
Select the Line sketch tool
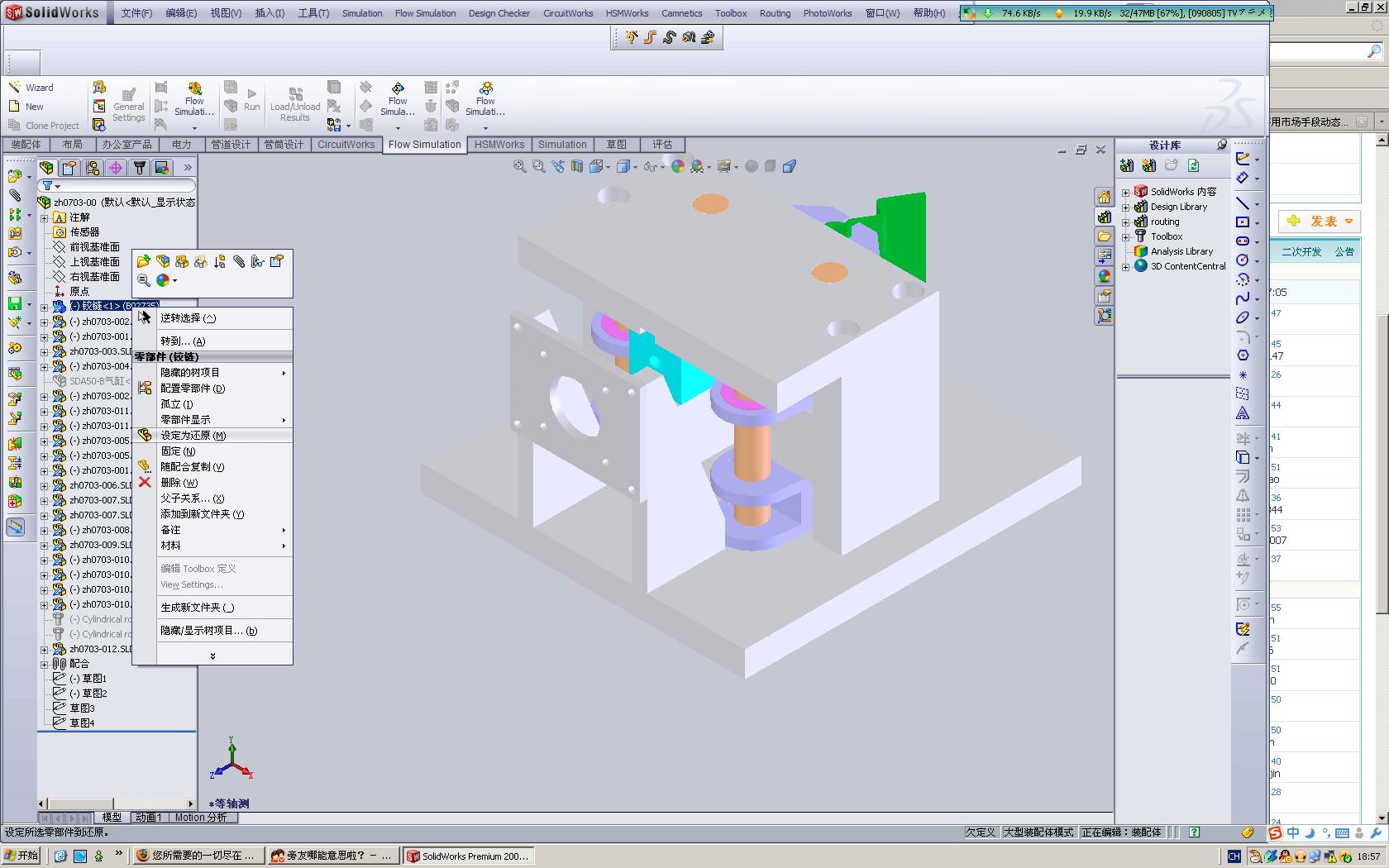(1243, 203)
